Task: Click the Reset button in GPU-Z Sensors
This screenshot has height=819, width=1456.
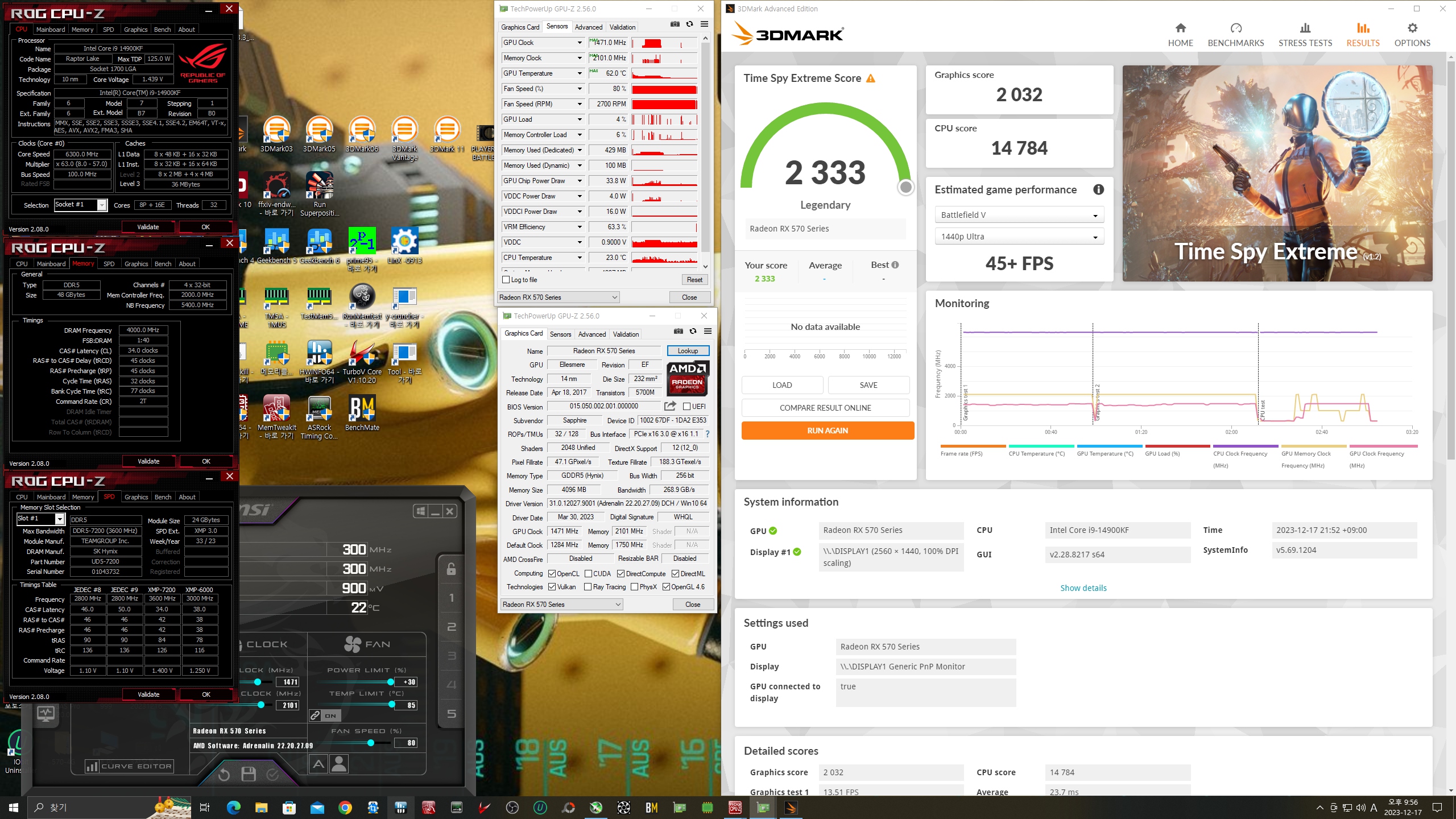Action: pyautogui.click(x=694, y=280)
